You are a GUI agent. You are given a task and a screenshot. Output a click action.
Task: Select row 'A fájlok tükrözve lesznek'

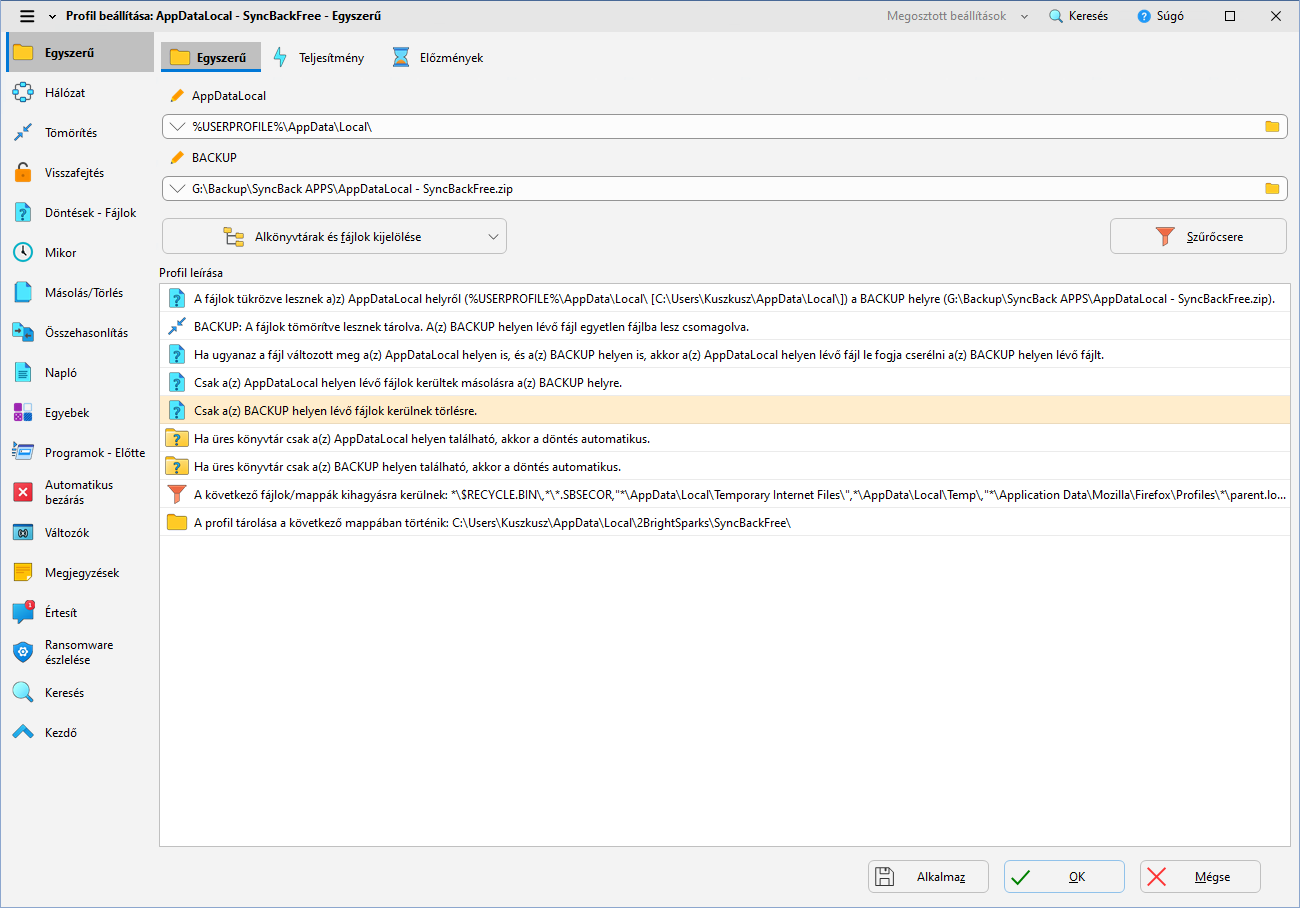[724, 298]
